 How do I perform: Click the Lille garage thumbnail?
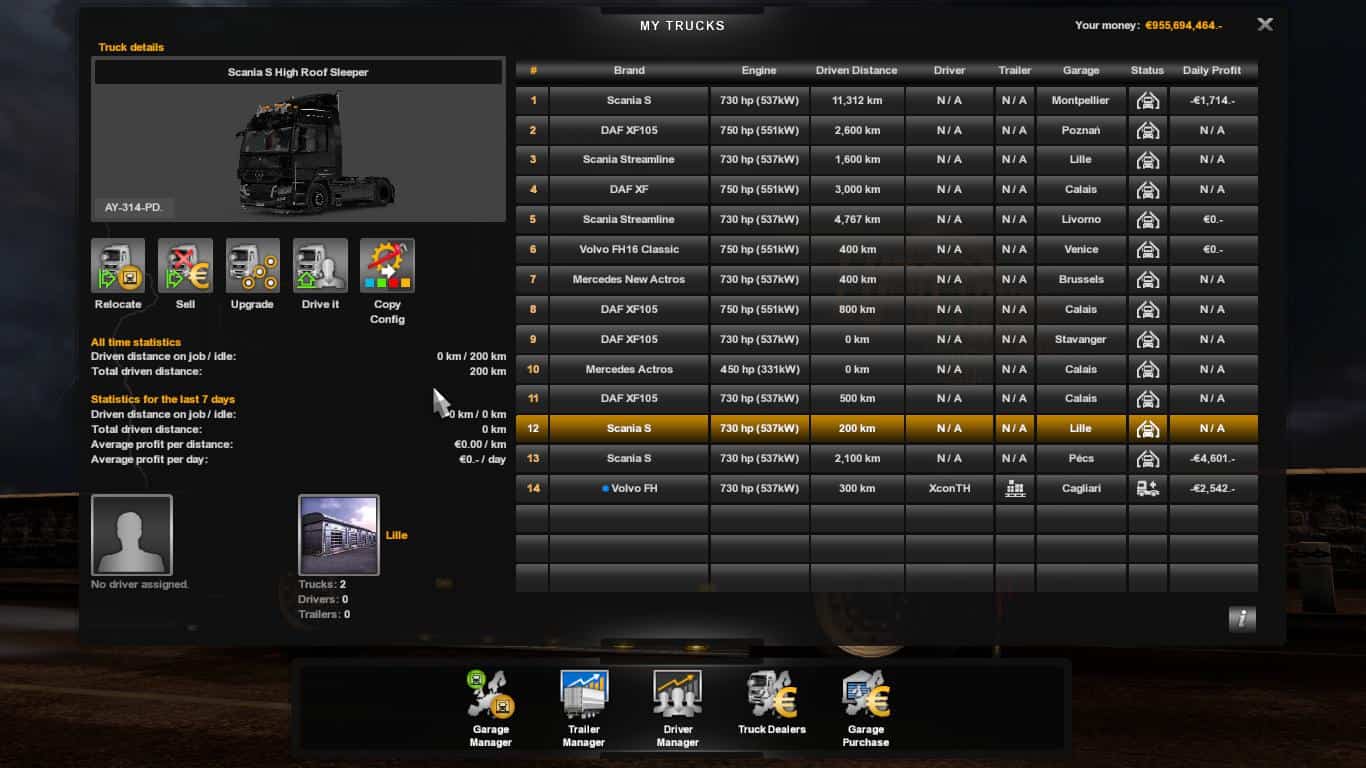[339, 535]
